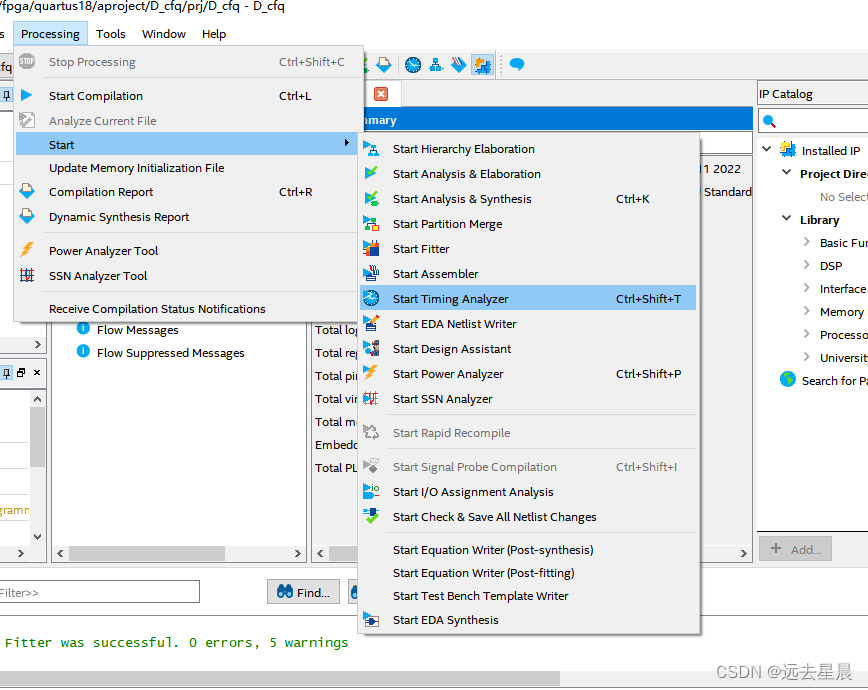The height and width of the screenshot is (690, 868).
Task: Click the Start EDA Synthesis icon
Action: [x=371, y=620]
